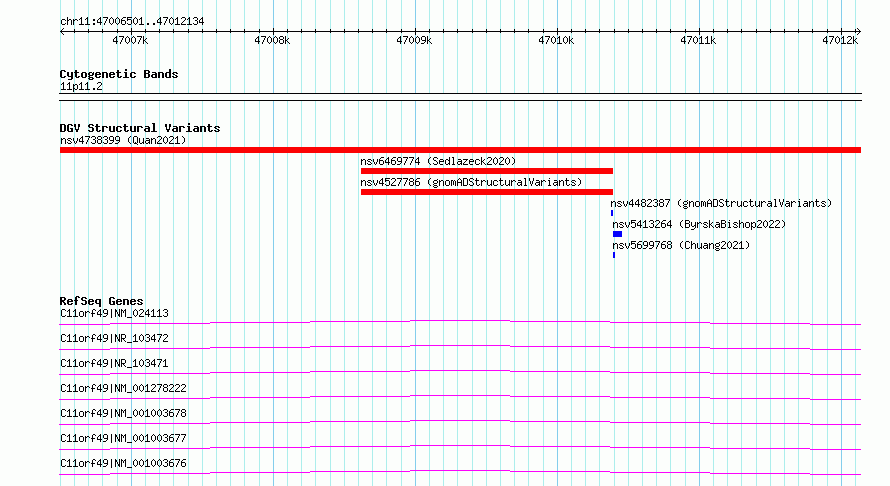Screen dimensions: 890x486
Task: Click the 47009k ruler tick label
Action: [x=414, y=40]
